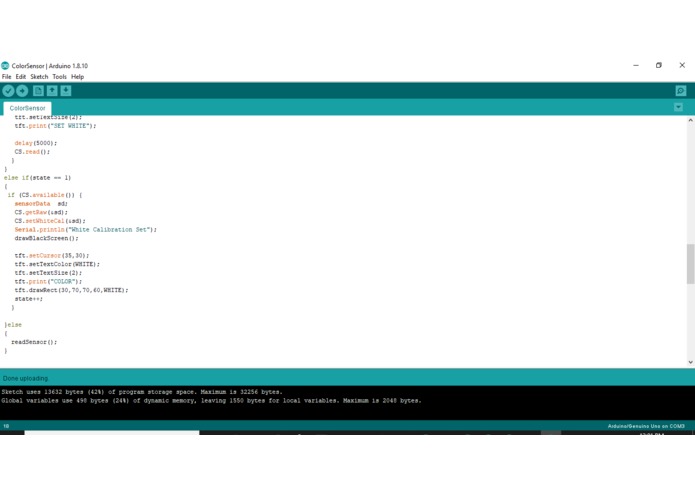Click the 'CS.setWhiteCal(&sd);' line
695x494 pixels.
(x=50, y=221)
